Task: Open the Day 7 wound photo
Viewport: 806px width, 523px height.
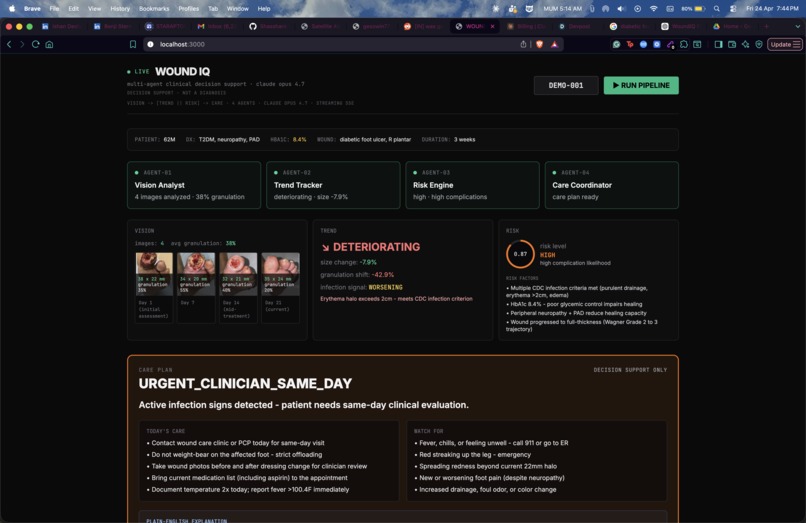Action: (x=196, y=274)
